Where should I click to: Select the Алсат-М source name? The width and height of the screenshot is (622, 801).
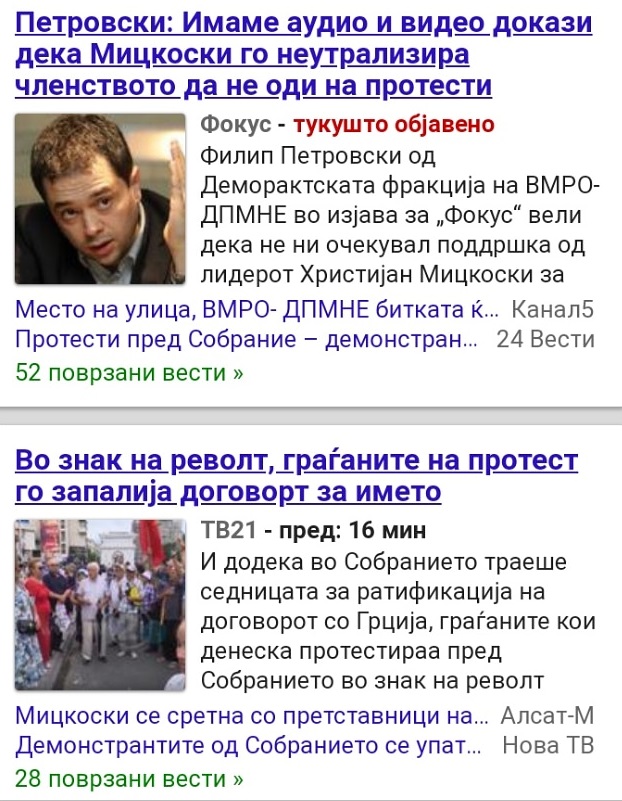point(547,716)
